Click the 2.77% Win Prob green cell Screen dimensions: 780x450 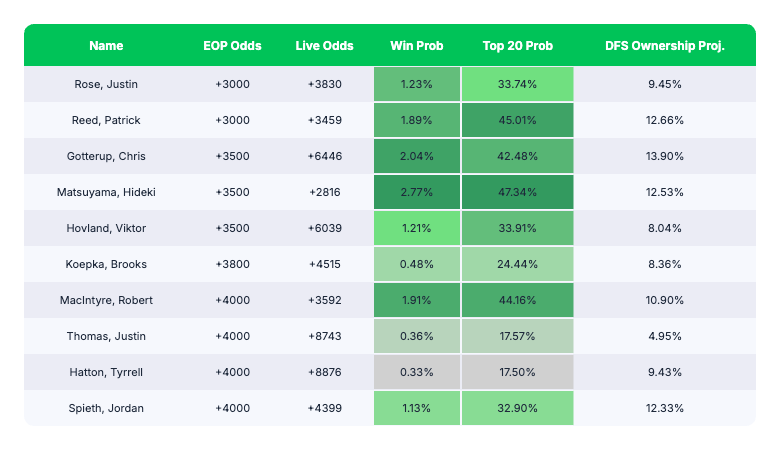coord(416,192)
